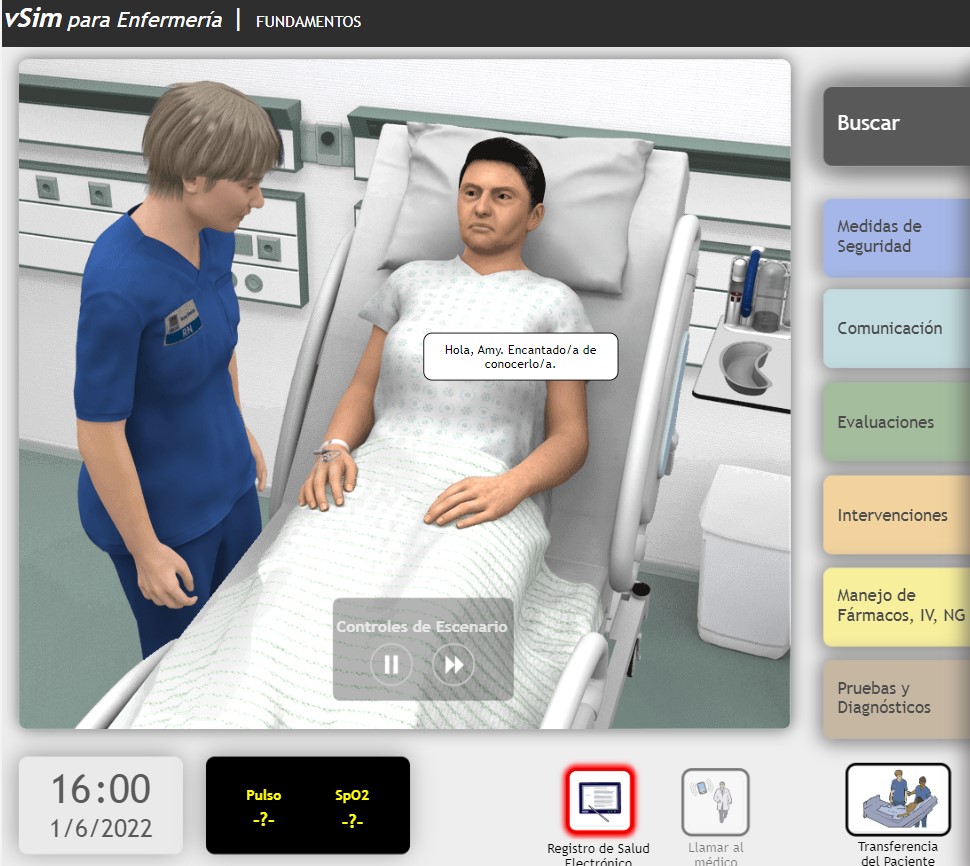Click the Pulso reading on monitor
Image resolution: width=970 pixels, height=866 pixels.
[x=264, y=808]
